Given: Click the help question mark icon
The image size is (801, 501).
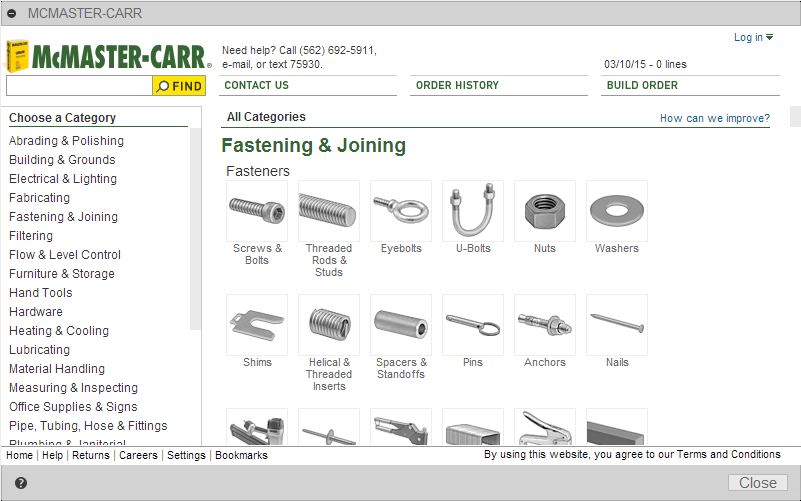Looking at the screenshot, I should [21, 483].
